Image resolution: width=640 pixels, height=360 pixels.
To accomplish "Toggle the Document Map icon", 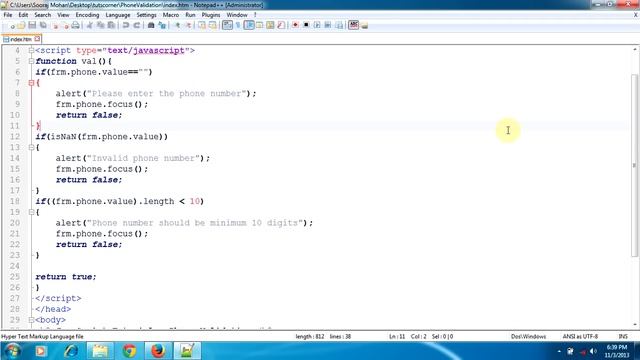I will pos(270,25).
